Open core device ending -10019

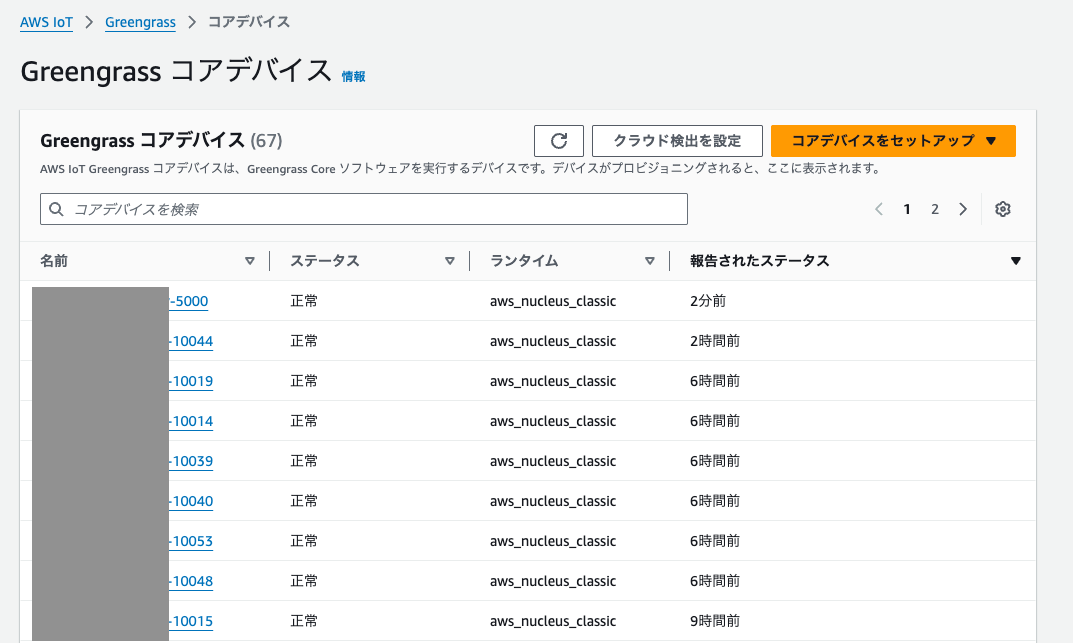191,381
